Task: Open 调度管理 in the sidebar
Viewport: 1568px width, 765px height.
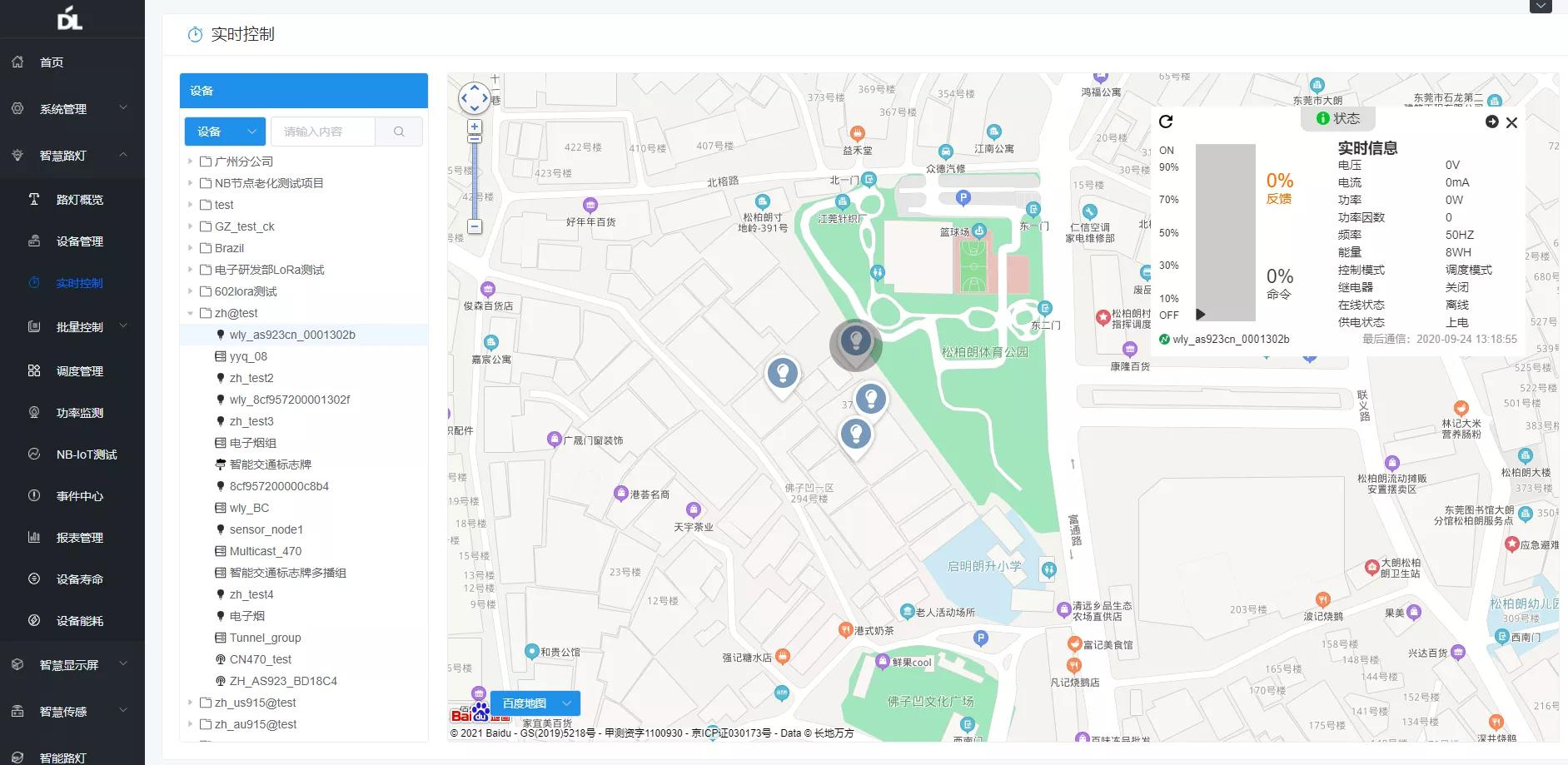Action: 80,371
